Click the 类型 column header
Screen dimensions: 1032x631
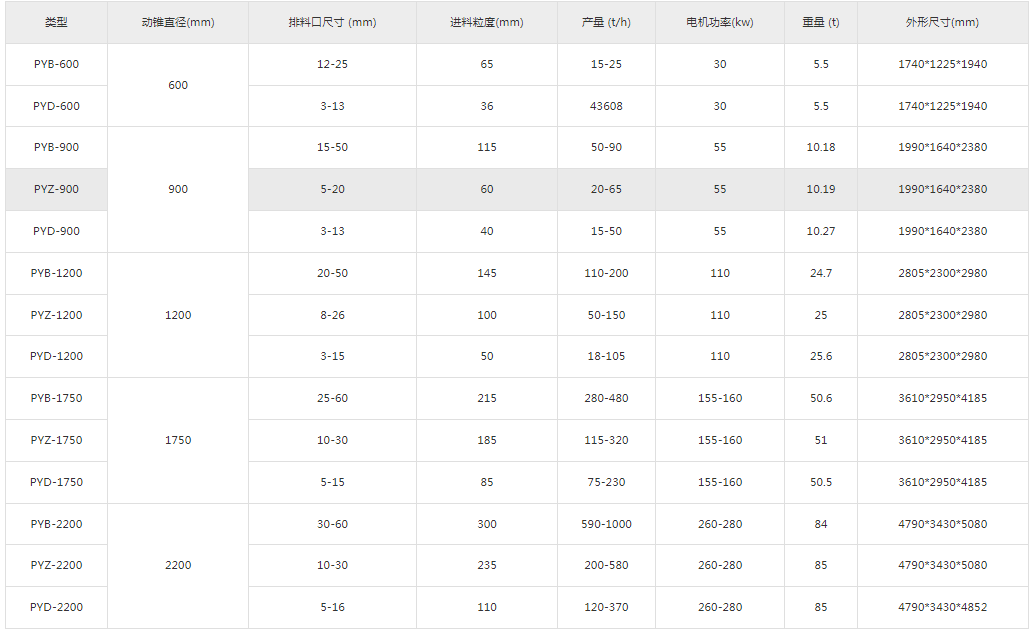click(x=56, y=22)
